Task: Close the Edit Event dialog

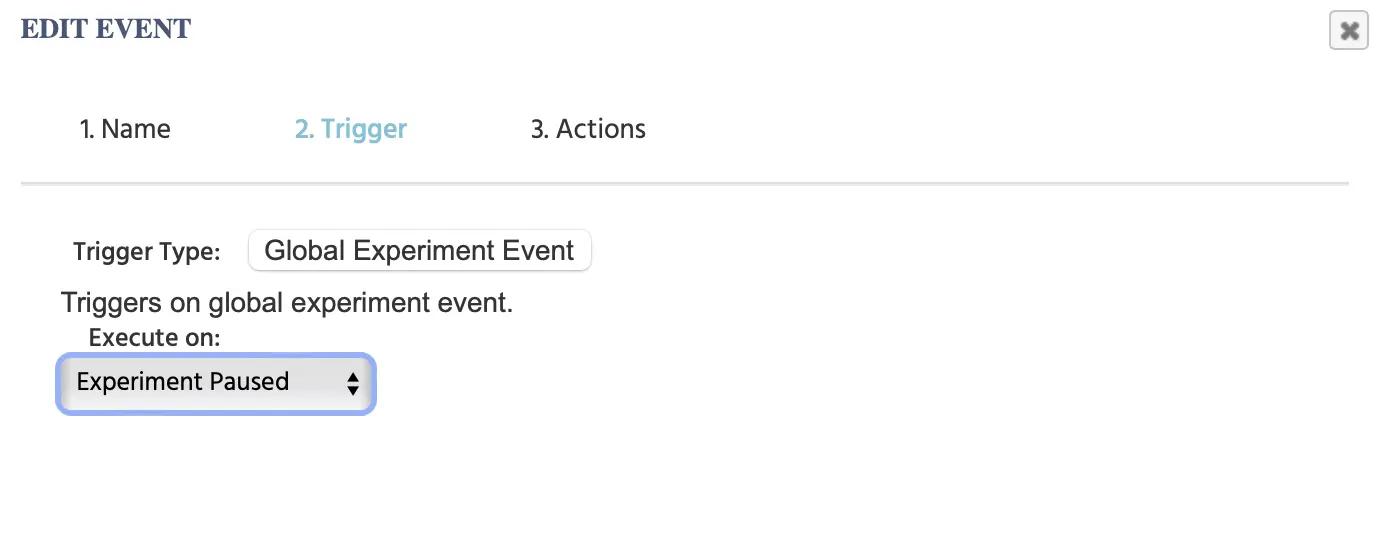Action: [x=1348, y=31]
